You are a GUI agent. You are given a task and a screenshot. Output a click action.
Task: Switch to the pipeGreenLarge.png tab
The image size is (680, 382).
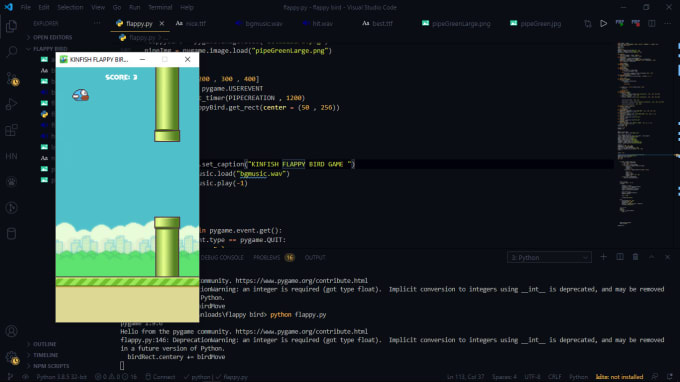click(x=456, y=23)
